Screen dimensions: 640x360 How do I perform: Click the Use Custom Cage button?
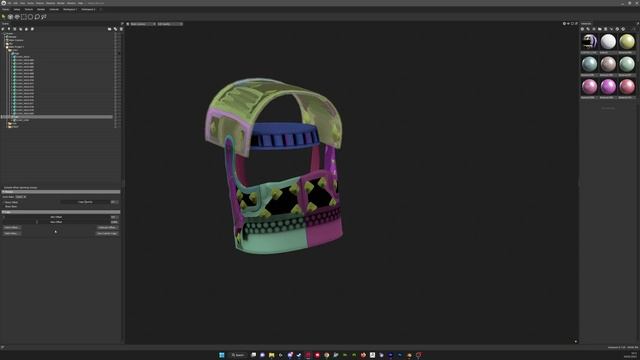pyautogui.click(x=107, y=233)
